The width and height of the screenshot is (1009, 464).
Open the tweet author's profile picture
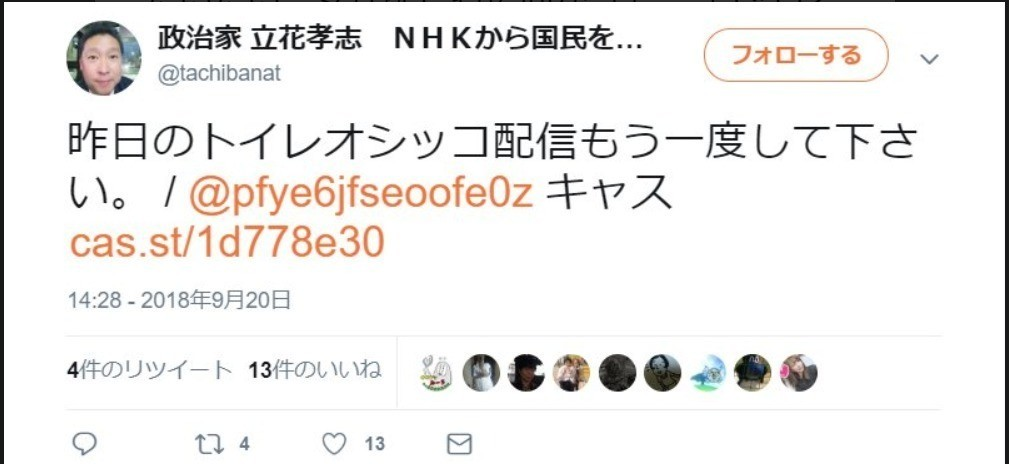pos(104,58)
